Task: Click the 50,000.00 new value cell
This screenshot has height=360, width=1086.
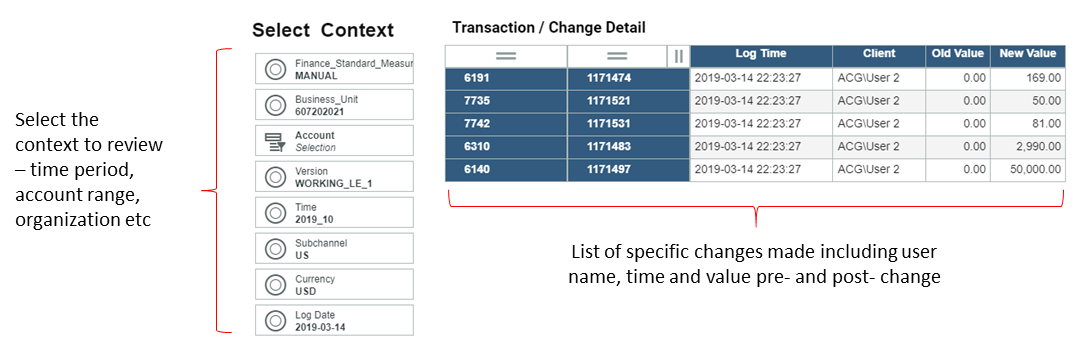Action: 1028,170
